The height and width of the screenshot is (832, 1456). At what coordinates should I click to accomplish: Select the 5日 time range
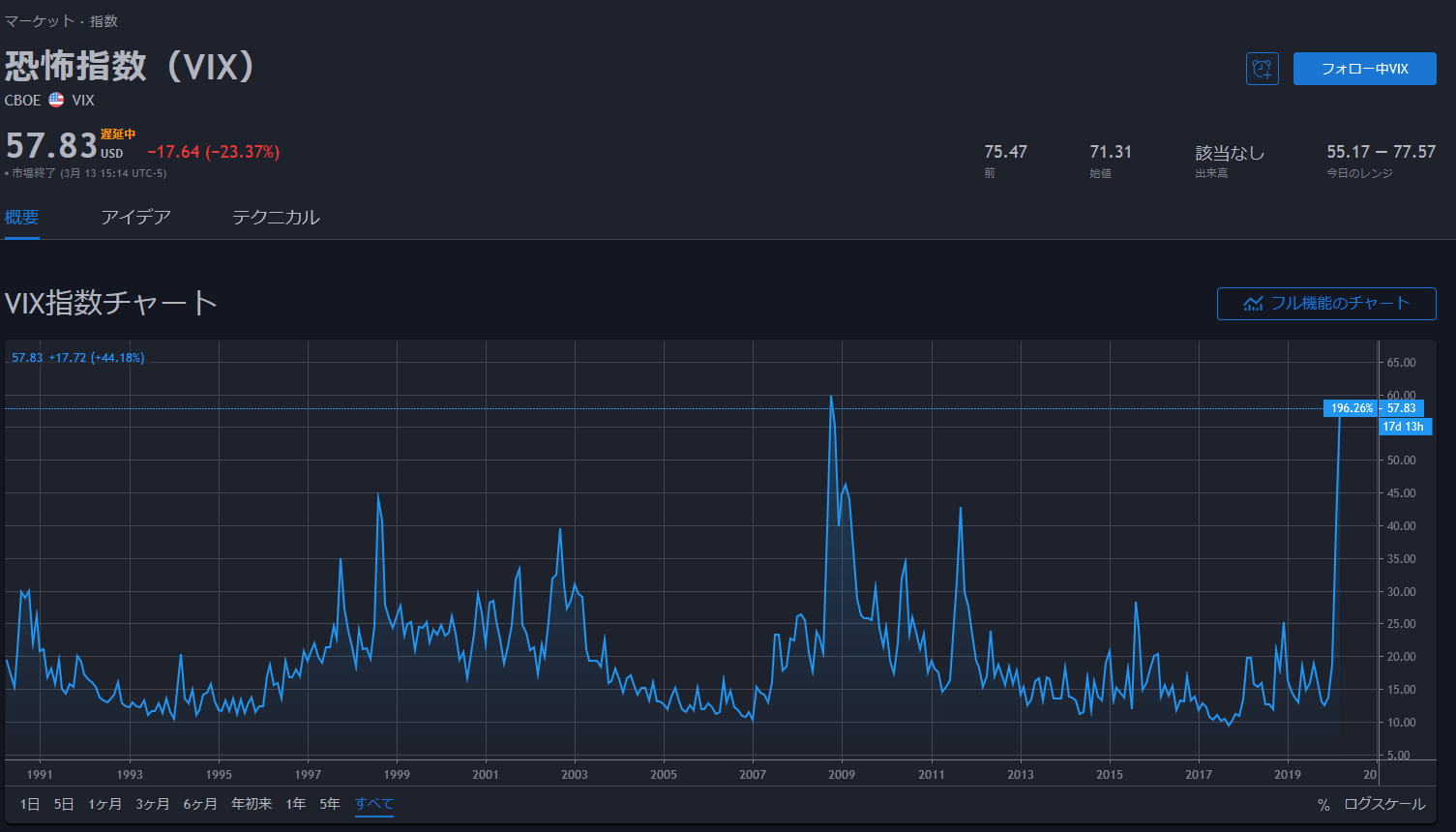point(64,804)
